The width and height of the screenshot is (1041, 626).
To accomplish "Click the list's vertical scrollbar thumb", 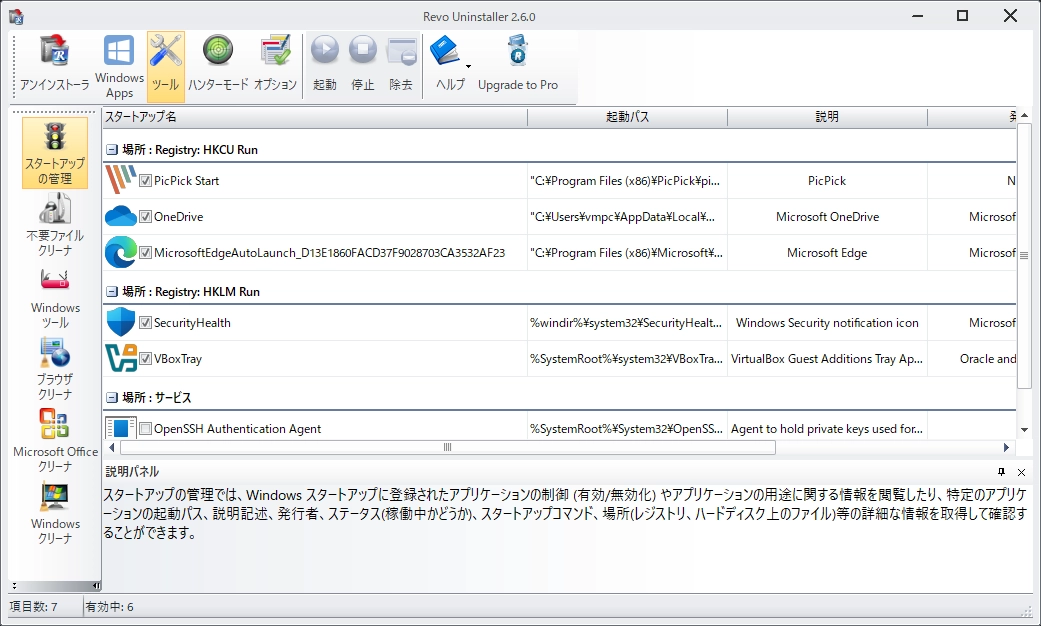I will [x=1024, y=255].
